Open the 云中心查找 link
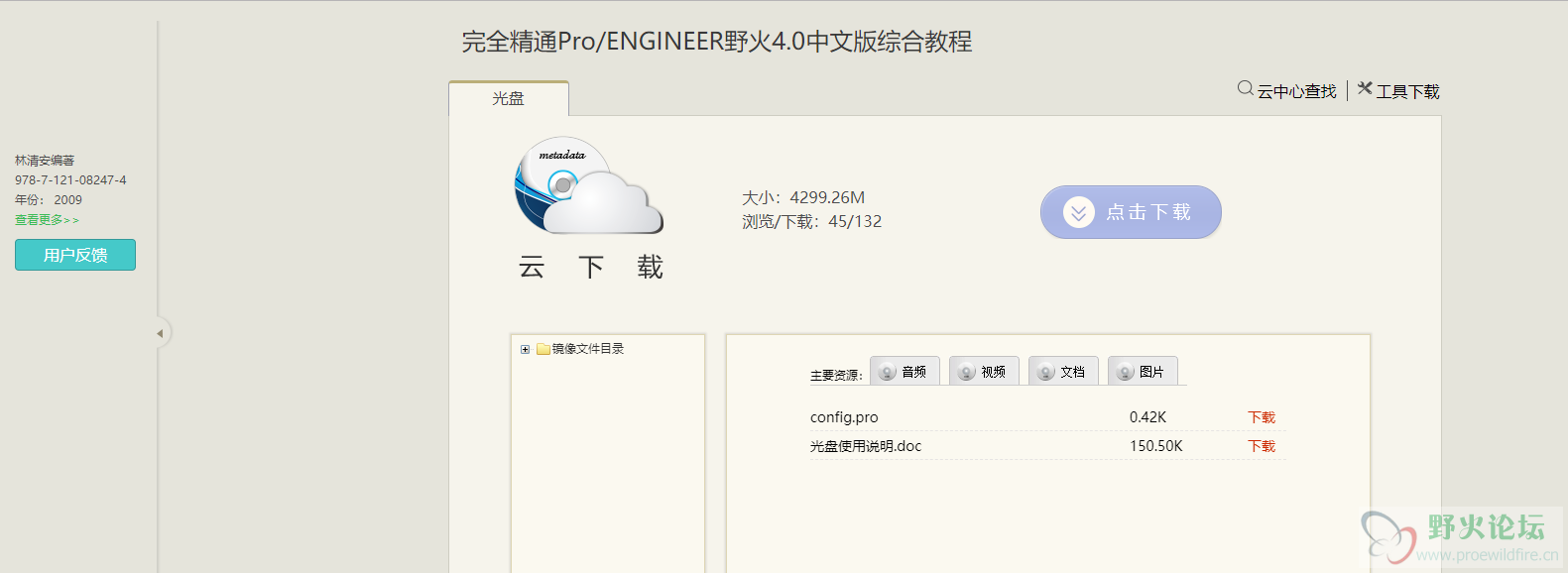The image size is (1568, 573). (1296, 91)
